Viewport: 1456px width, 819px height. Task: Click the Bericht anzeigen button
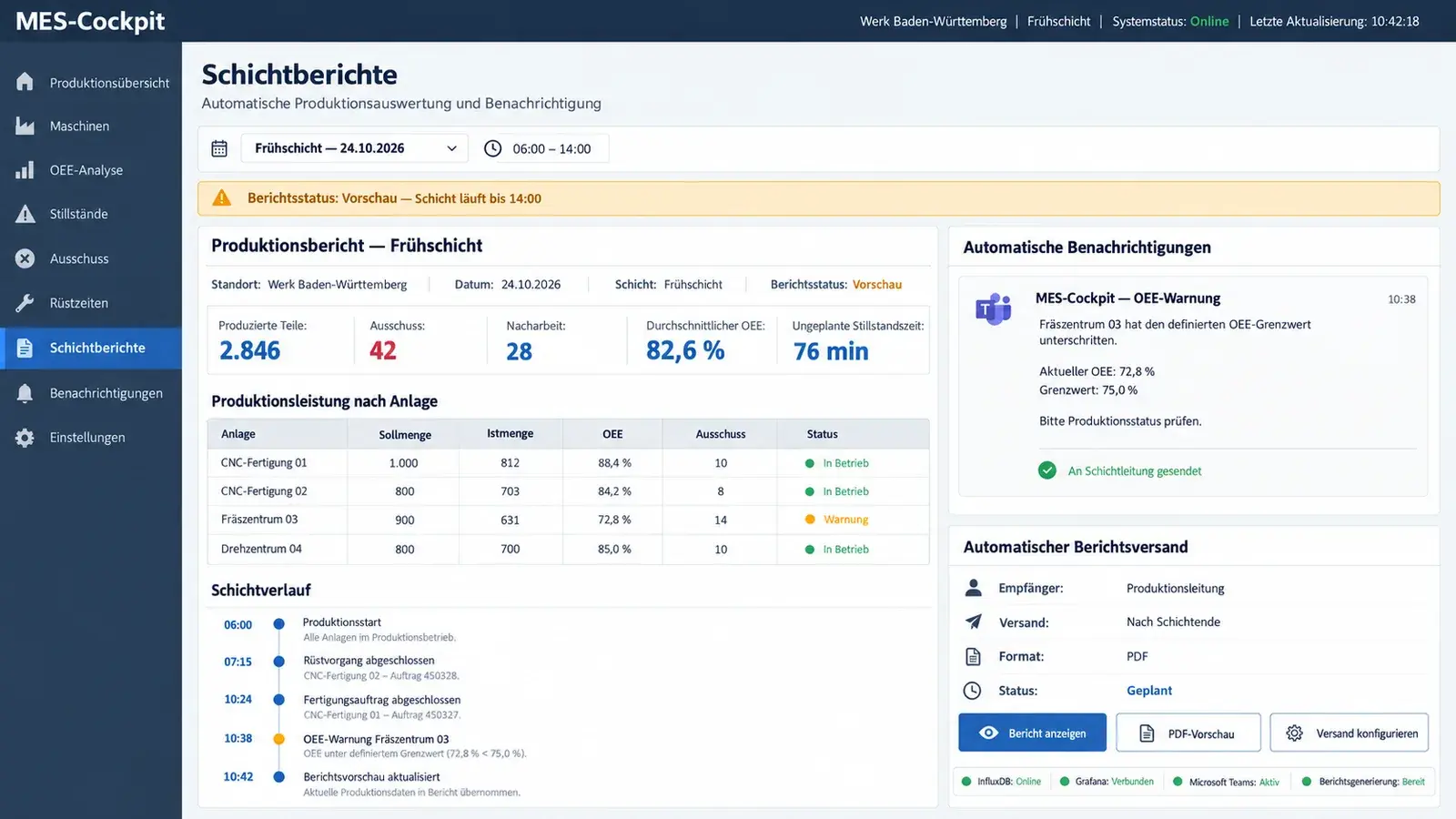1032,733
